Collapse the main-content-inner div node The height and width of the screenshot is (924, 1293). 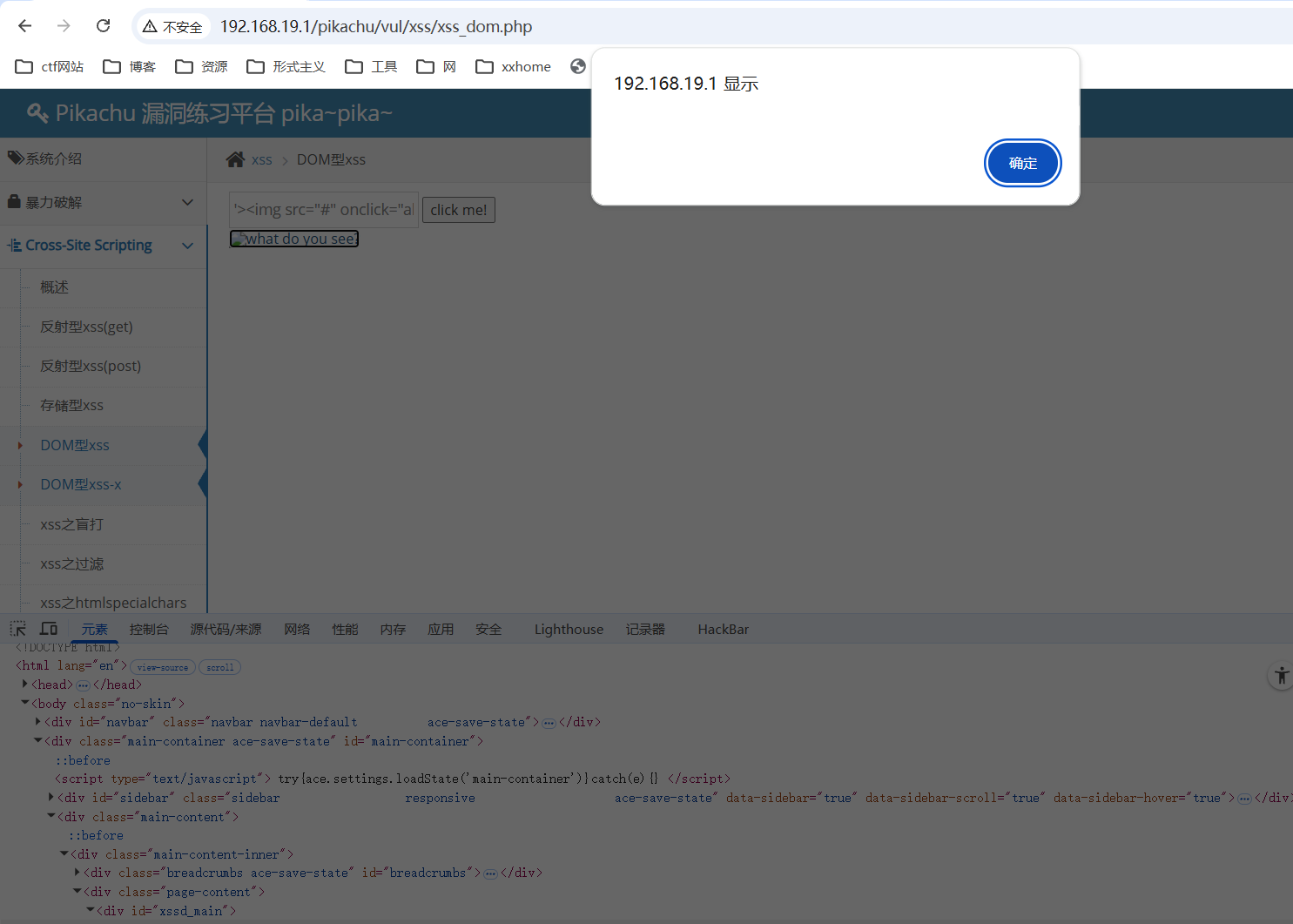tap(64, 854)
